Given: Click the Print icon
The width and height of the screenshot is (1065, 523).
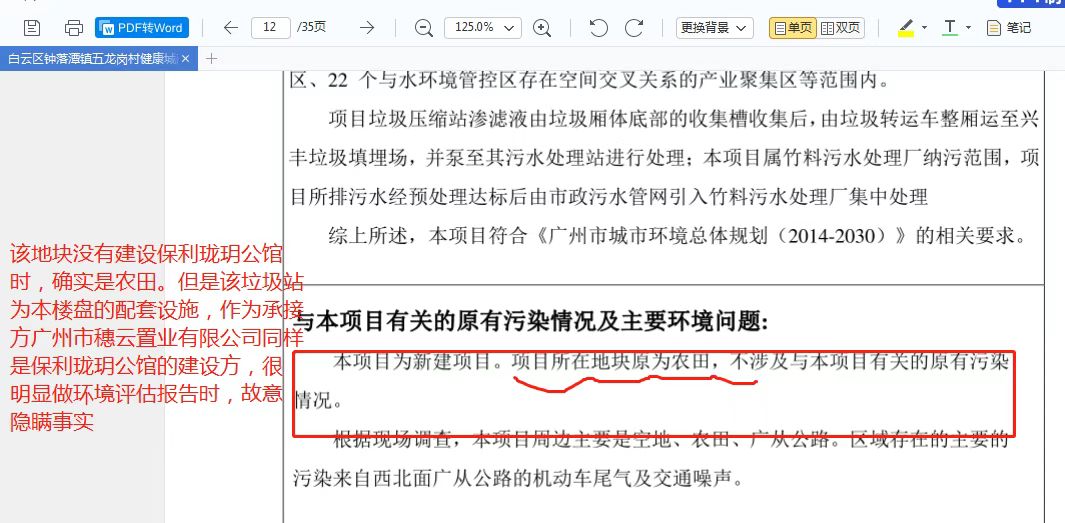Looking at the screenshot, I should point(73,28).
